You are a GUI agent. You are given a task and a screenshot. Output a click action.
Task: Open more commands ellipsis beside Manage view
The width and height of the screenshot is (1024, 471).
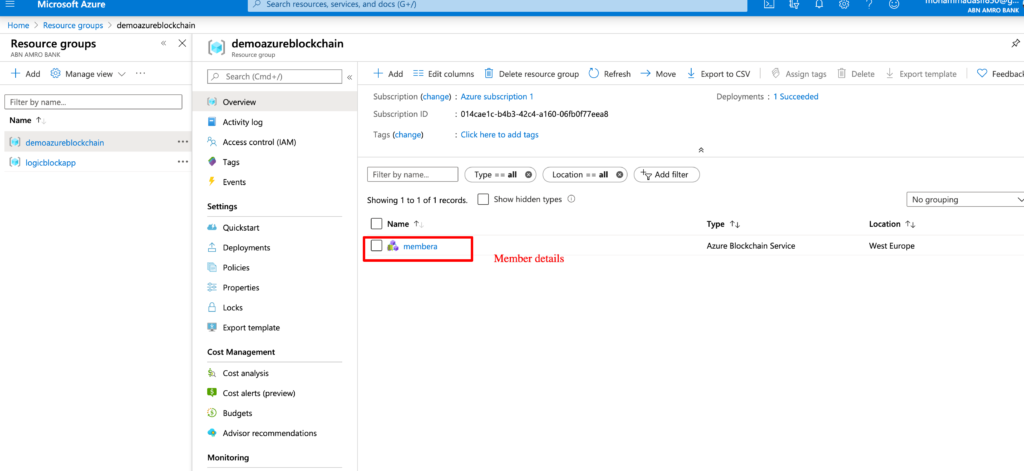(x=140, y=74)
